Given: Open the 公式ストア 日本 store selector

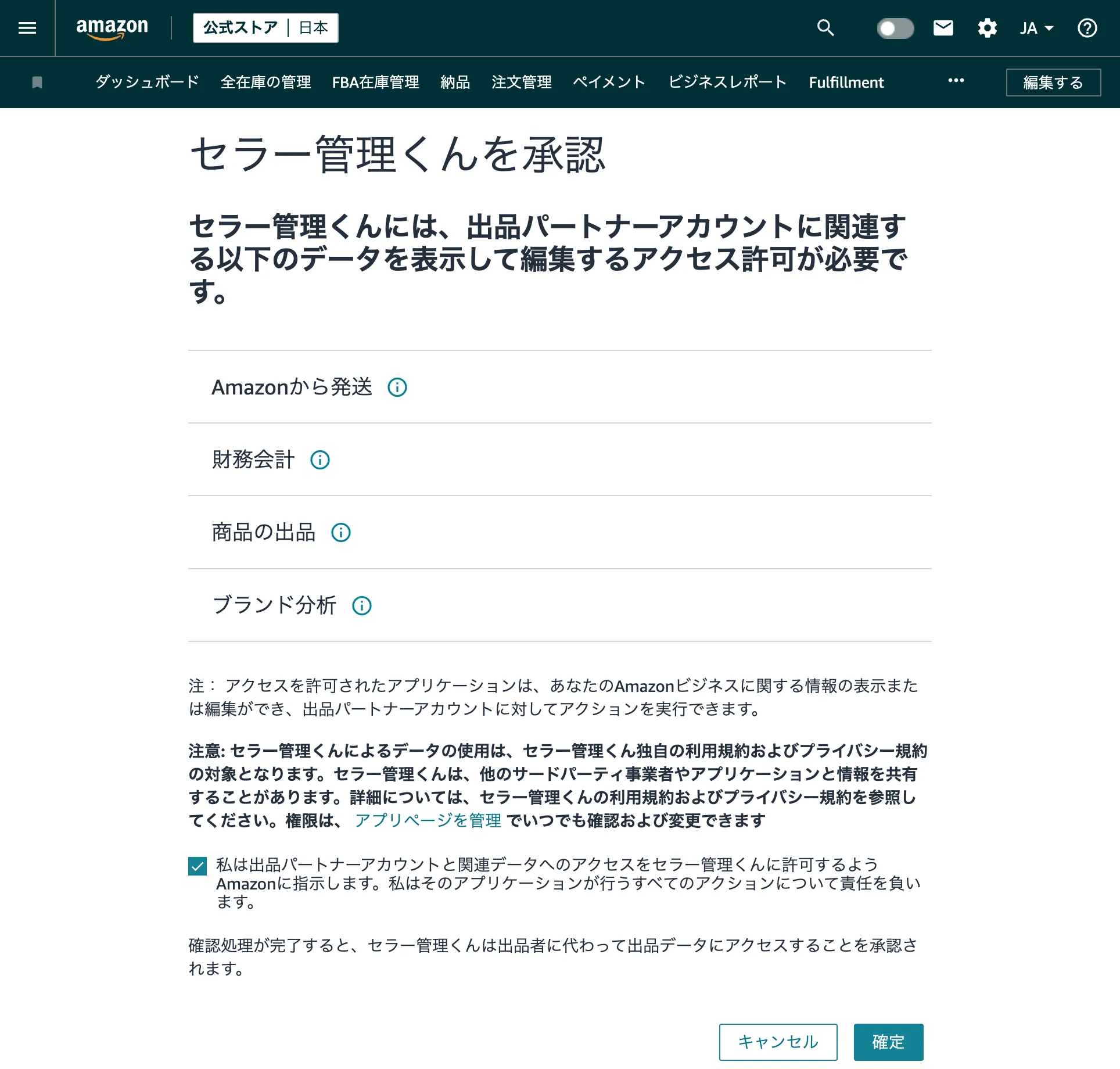Looking at the screenshot, I should click(265, 28).
